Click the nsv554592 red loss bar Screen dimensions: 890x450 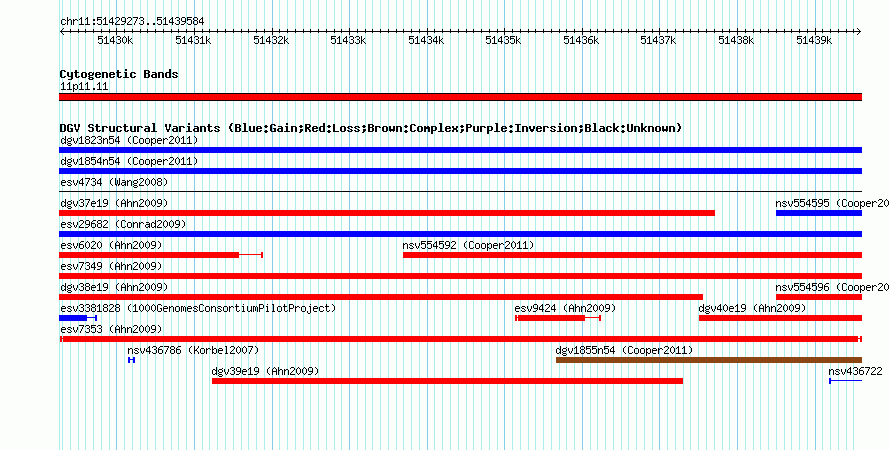tap(632, 255)
